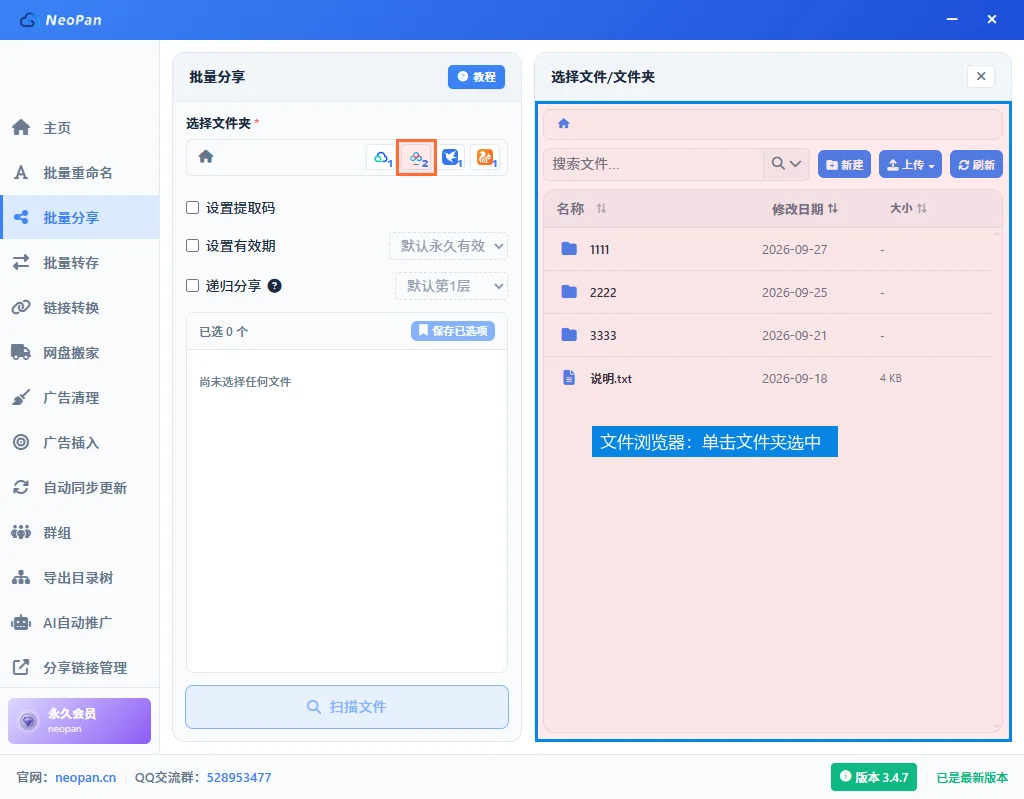Click the home icon in the sidebar

[21, 127]
